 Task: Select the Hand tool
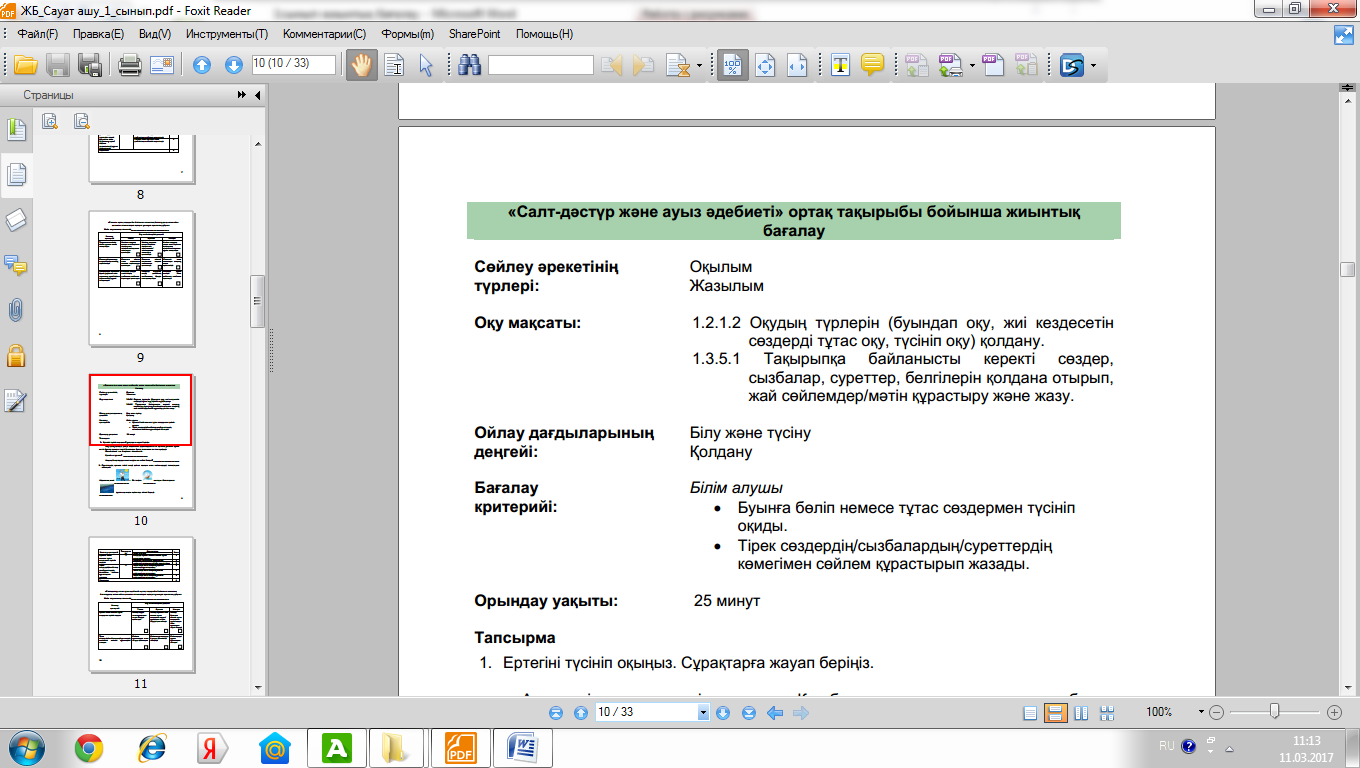point(361,66)
